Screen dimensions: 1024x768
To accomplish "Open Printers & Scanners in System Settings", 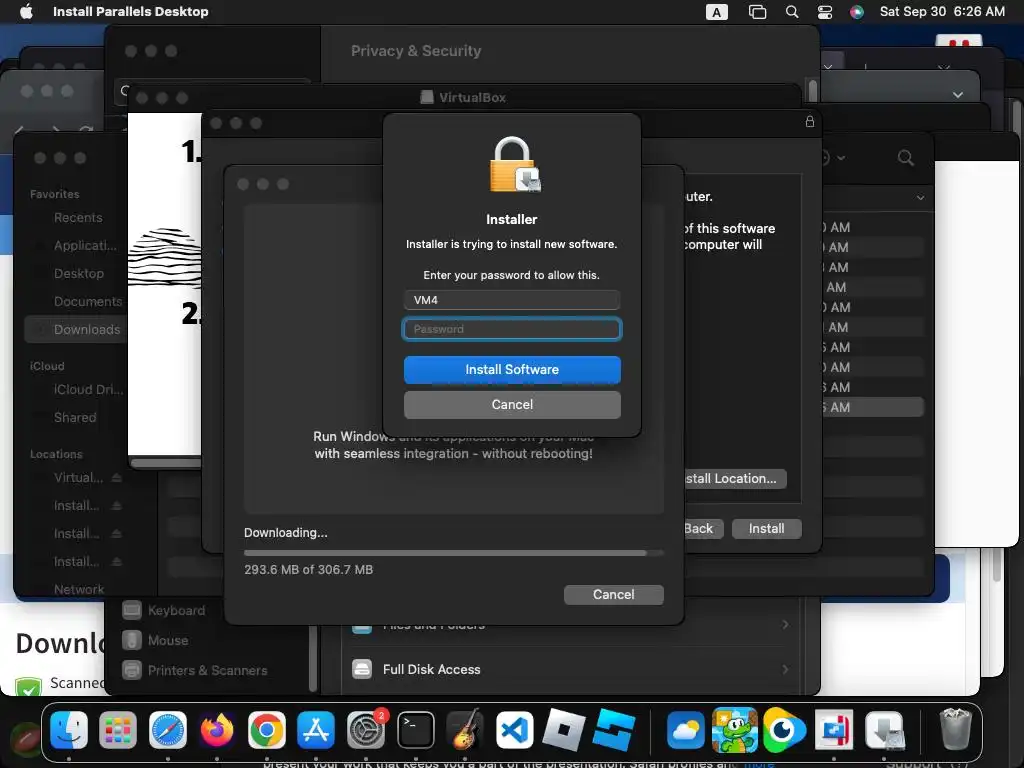I will click(195, 670).
